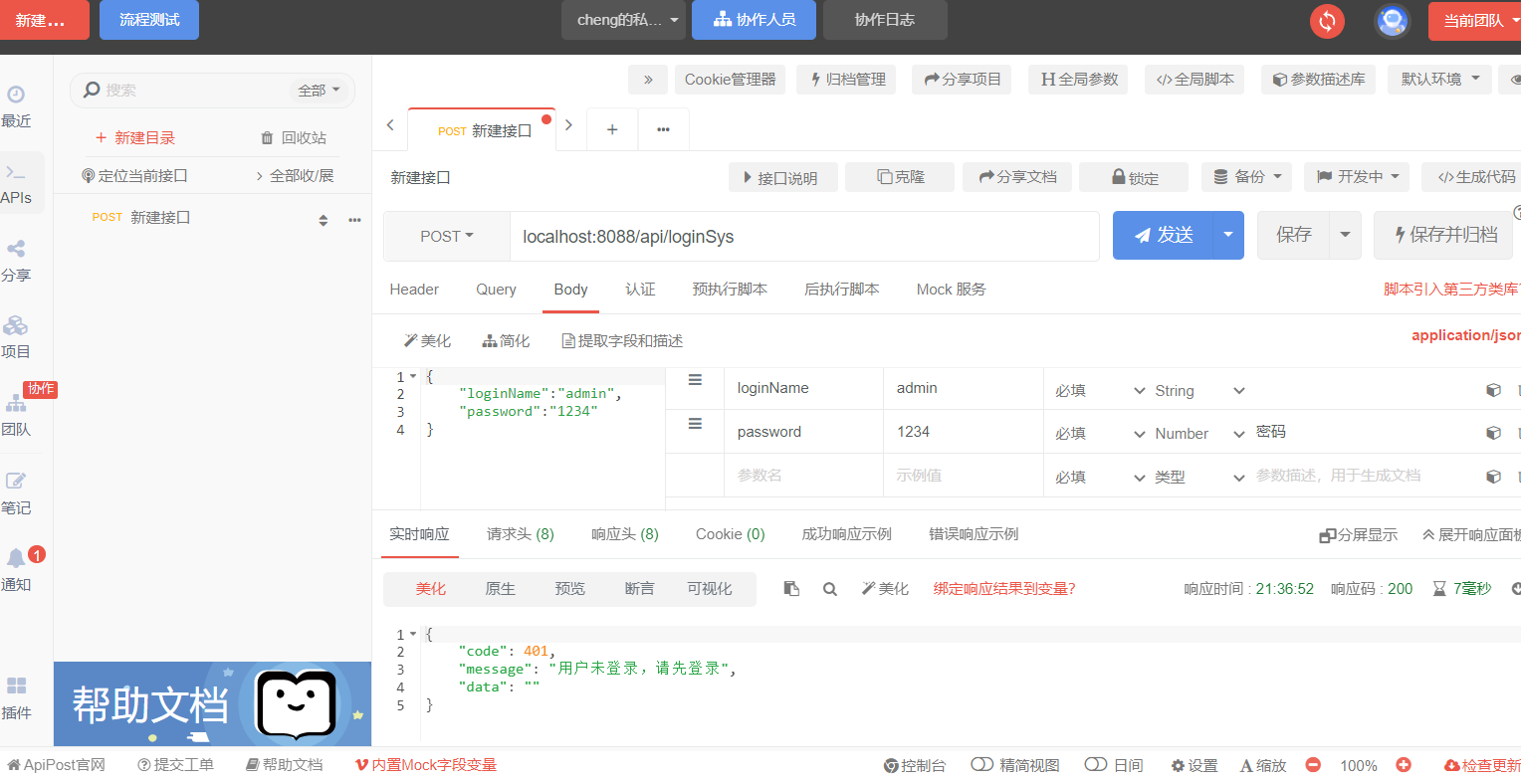Click the empty 参数名 input field
The width and height of the screenshot is (1521, 784).
point(803,476)
